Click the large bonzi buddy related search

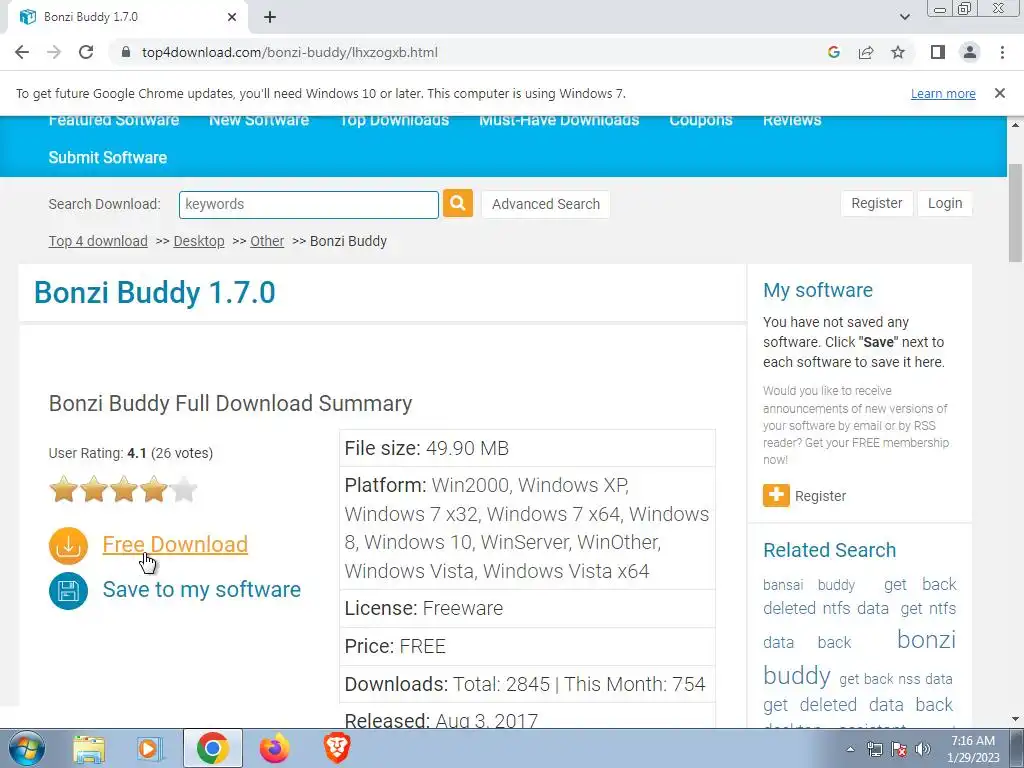click(x=859, y=657)
